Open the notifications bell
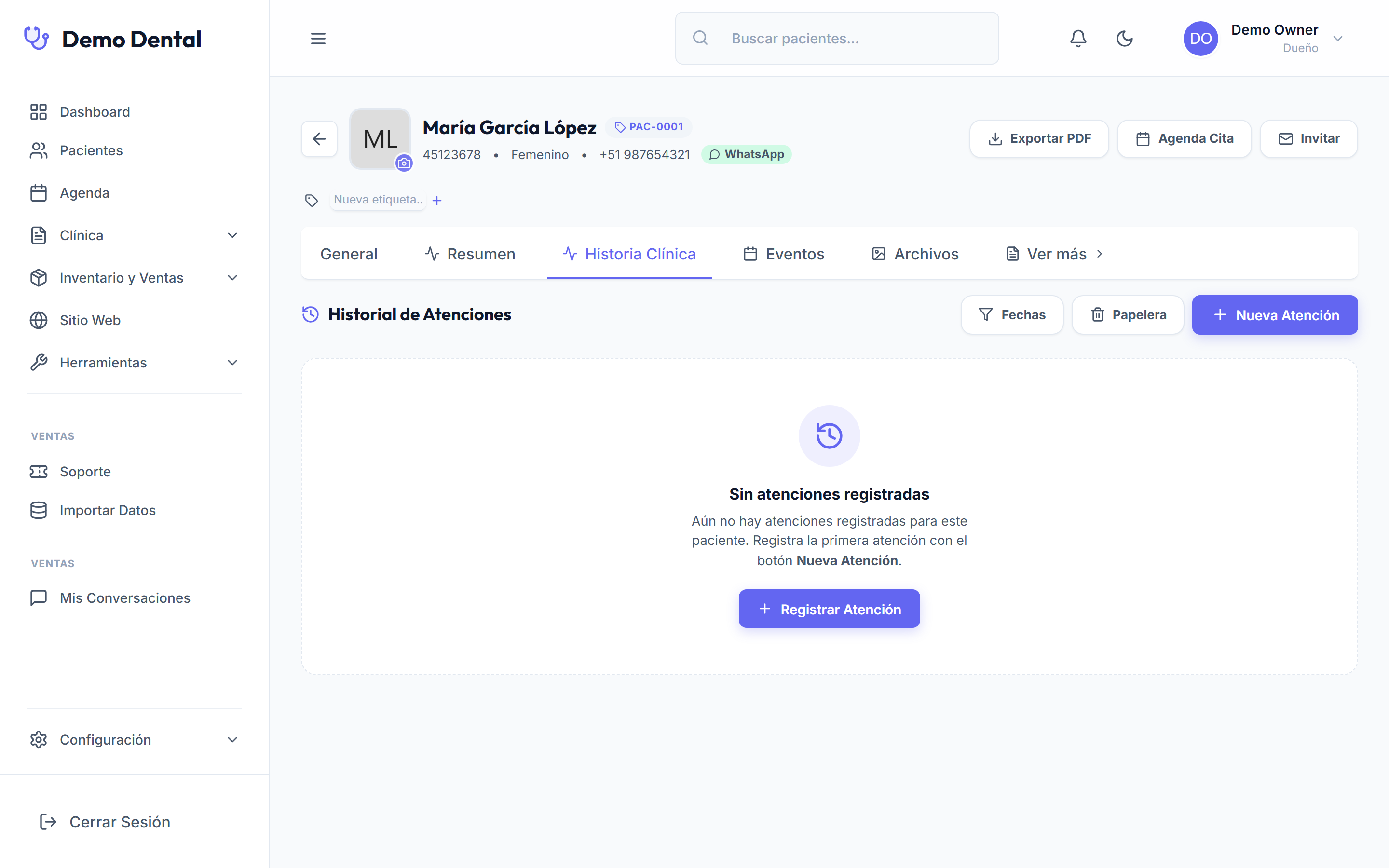Screen dimensions: 1389x868 pyautogui.click(x=1078, y=39)
